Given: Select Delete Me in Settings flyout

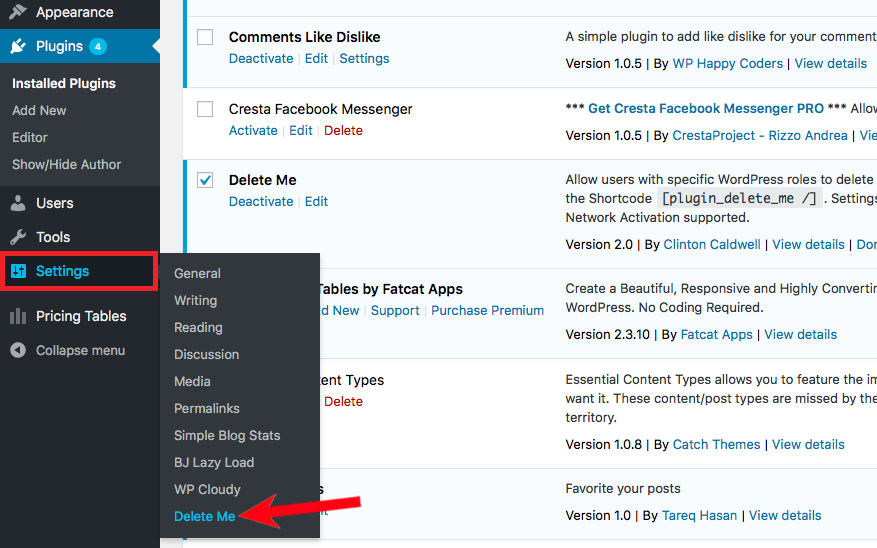Looking at the screenshot, I should click(x=204, y=517).
